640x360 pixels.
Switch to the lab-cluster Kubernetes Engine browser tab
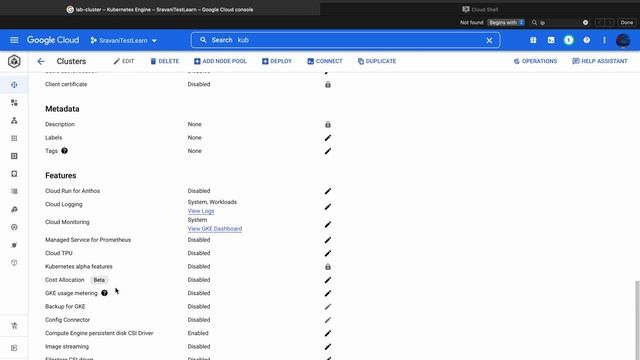pyautogui.click(x=160, y=9)
